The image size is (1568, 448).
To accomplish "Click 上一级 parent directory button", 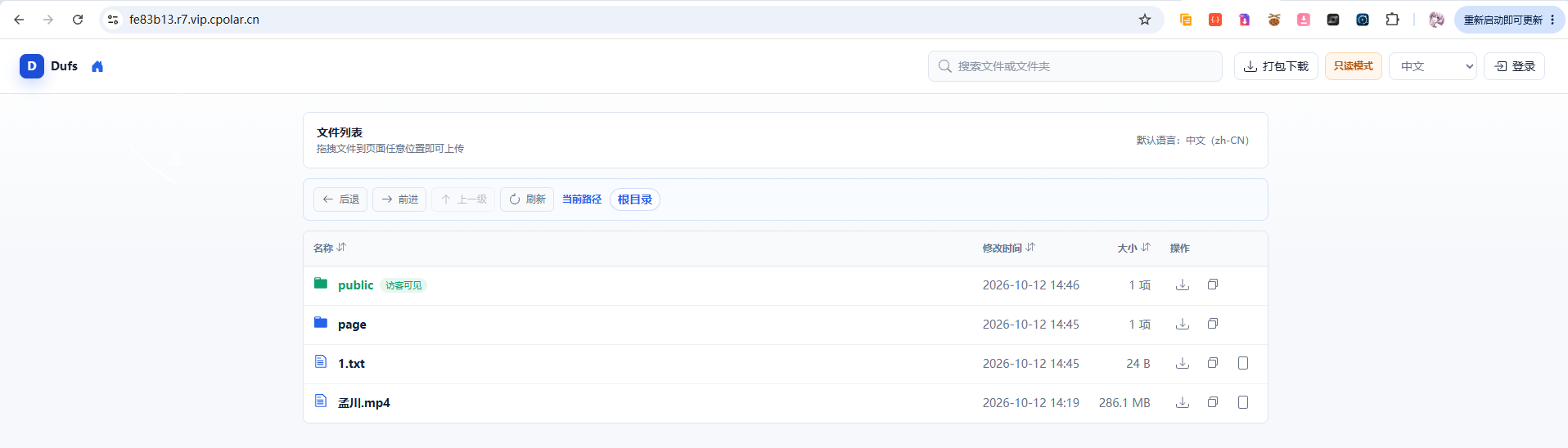I will [x=463, y=199].
